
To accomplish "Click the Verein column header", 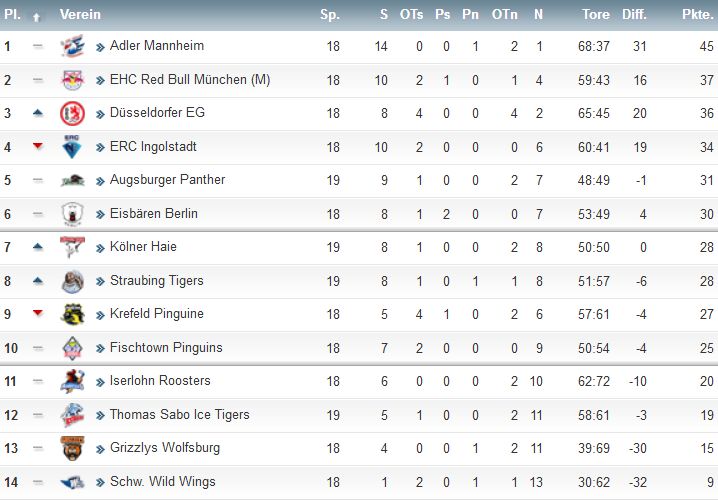I will 80,14.
